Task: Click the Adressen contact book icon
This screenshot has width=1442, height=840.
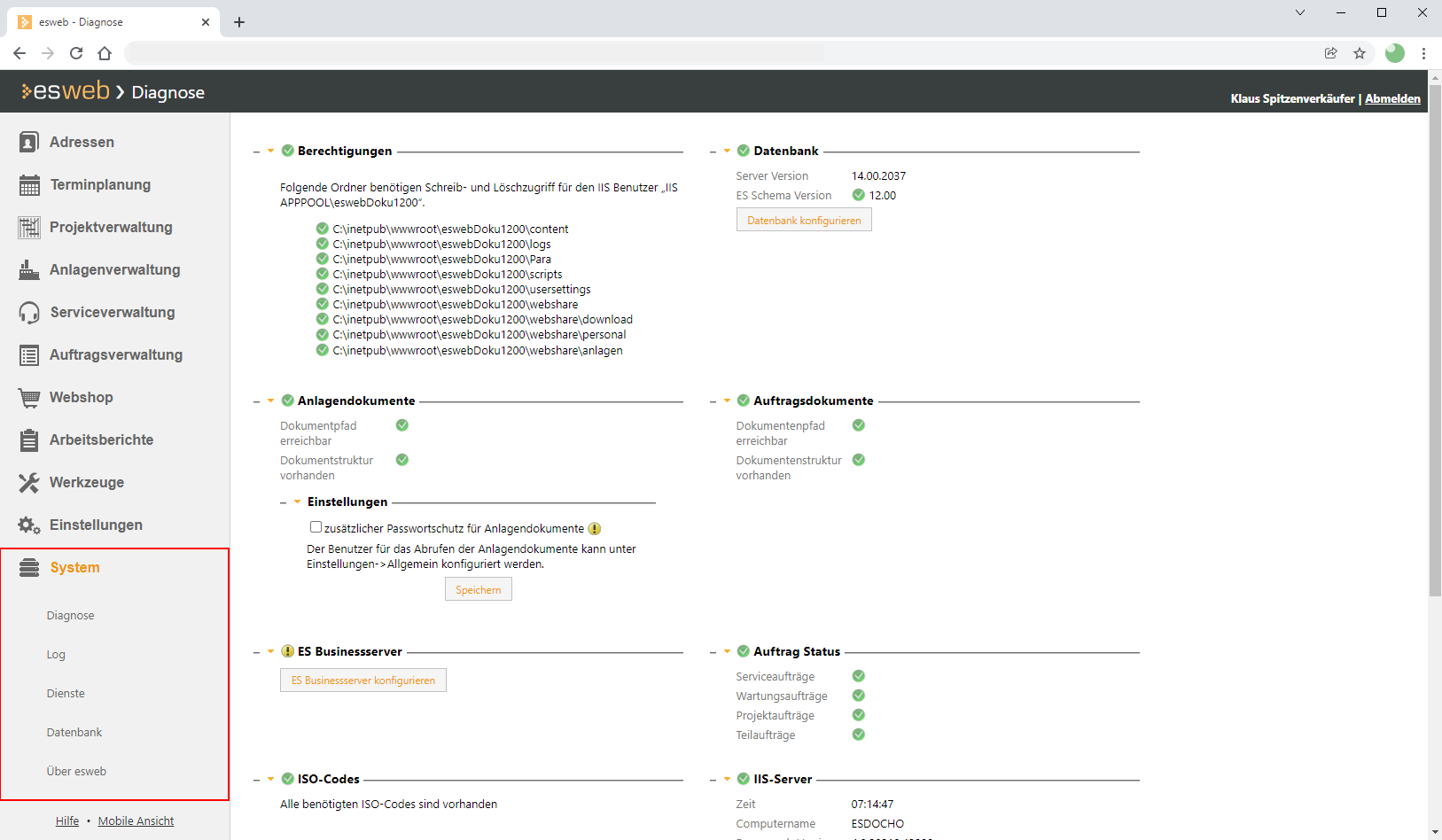Action: point(29,142)
